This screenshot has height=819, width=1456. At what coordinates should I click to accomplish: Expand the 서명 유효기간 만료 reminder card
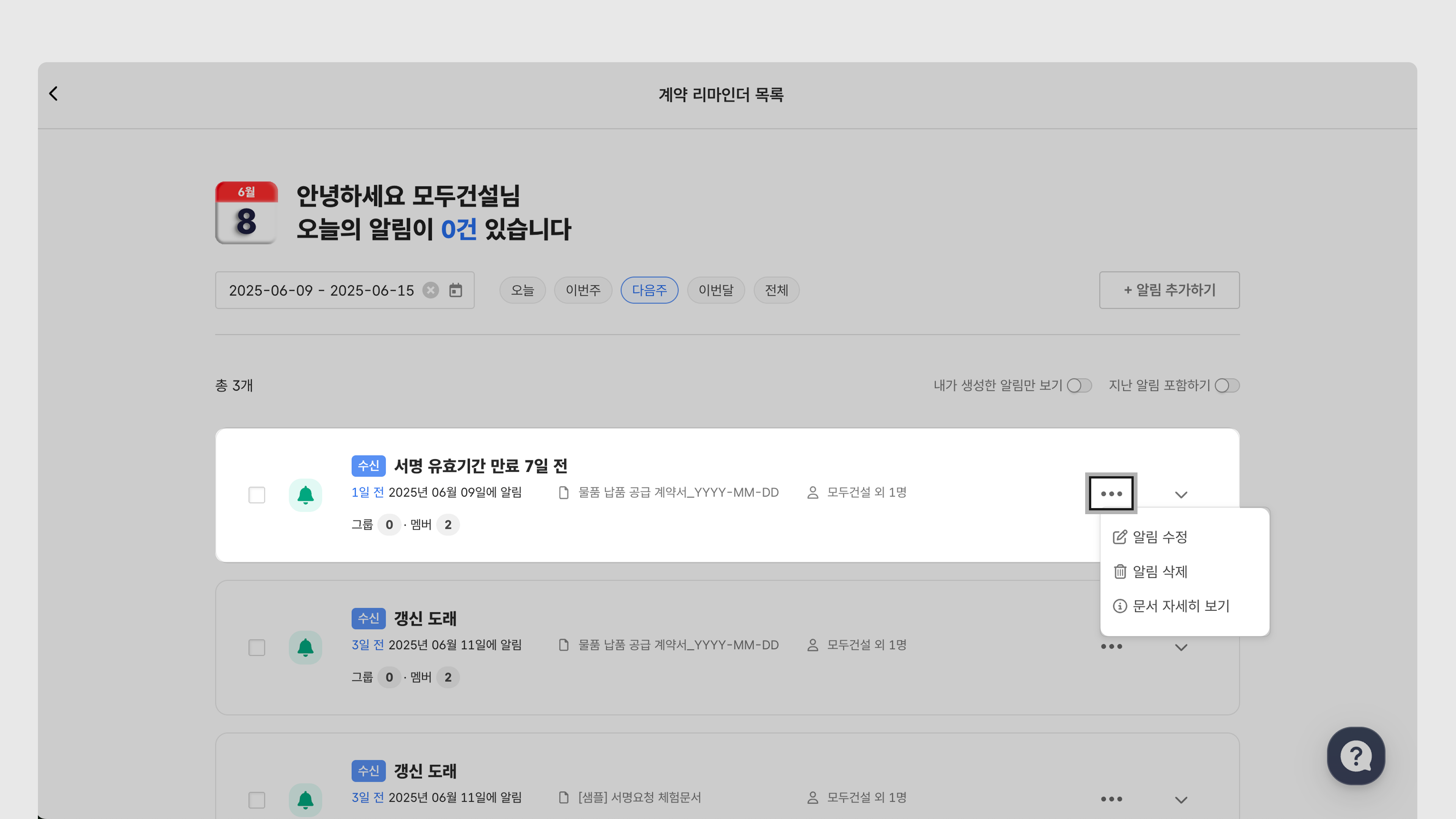[1181, 495]
